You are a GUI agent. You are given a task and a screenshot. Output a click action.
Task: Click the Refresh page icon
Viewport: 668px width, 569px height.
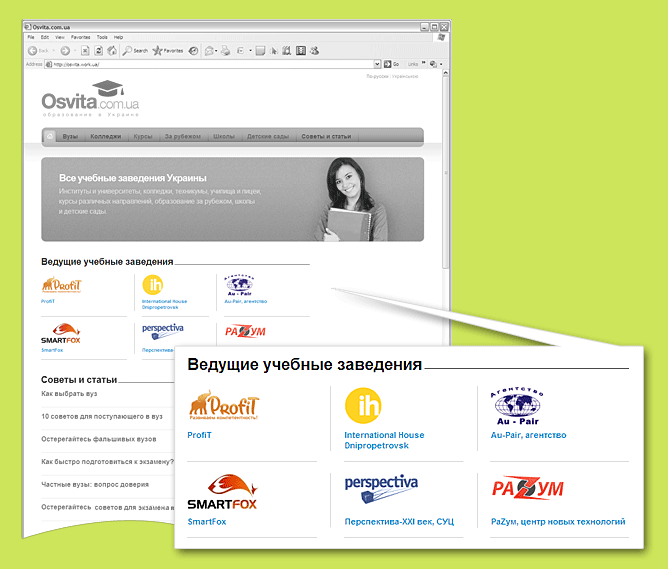coord(98,51)
